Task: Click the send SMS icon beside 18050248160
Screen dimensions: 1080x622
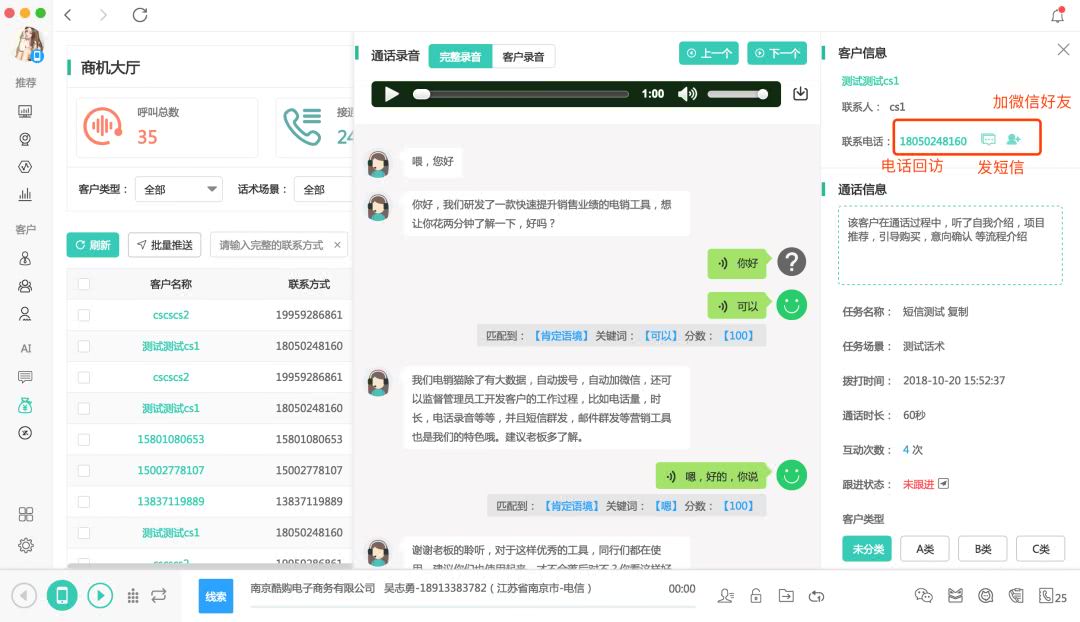Action: point(988,138)
